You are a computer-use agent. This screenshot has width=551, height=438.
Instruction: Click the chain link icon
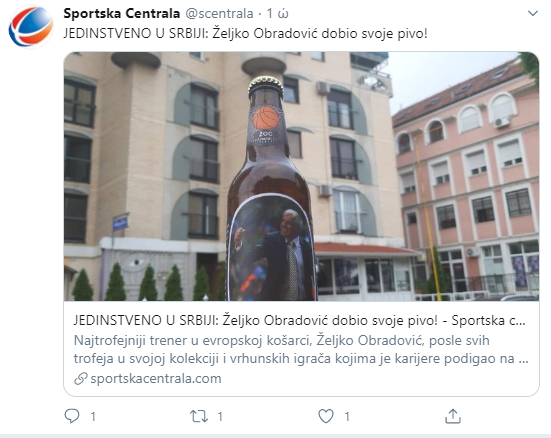pos(80,379)
